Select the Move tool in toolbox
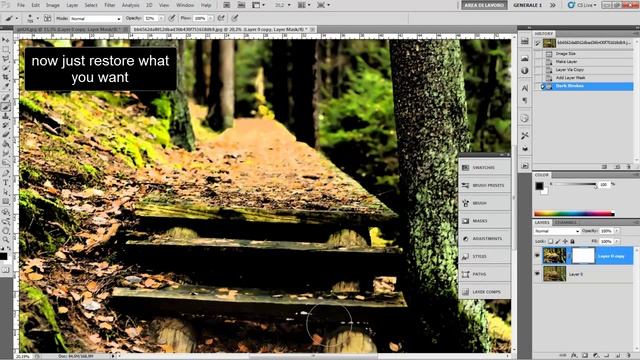This screenshot has width=640, height=360. [6, 40]
